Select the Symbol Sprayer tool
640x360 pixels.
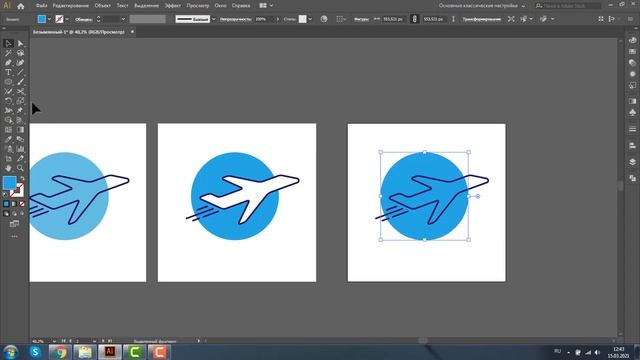8,149
